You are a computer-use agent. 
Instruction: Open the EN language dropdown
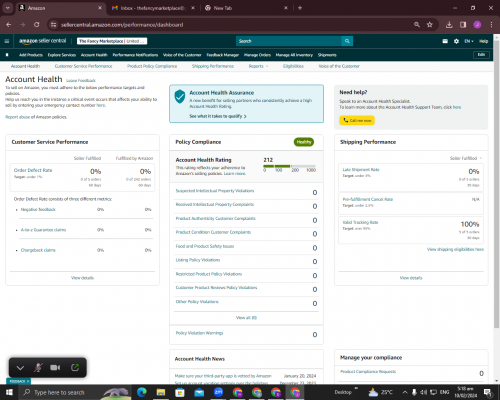469,41
